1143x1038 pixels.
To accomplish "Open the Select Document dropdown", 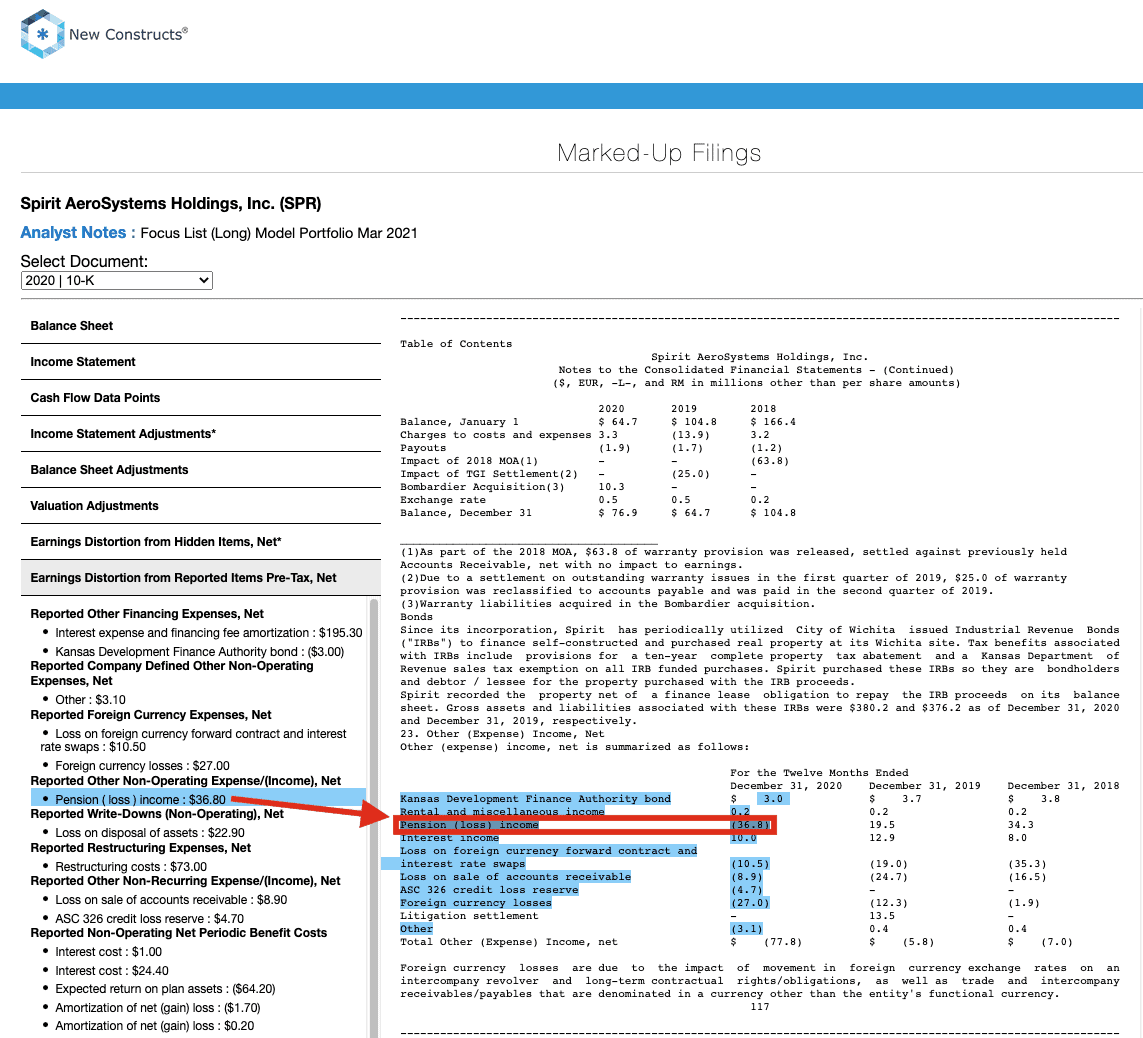I will coord(117,281).
